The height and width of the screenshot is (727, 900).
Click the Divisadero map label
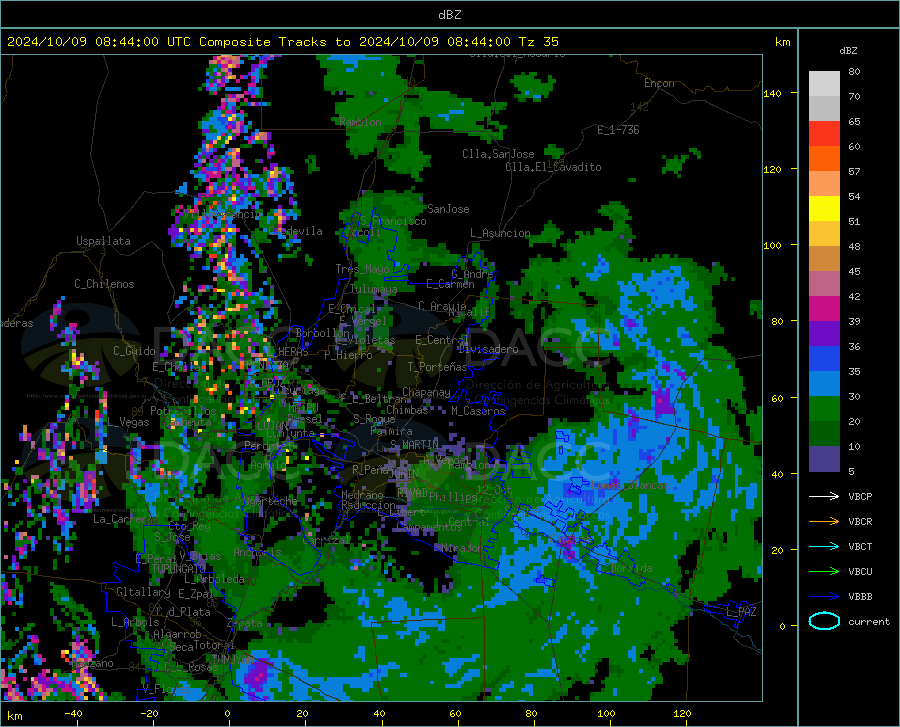click(x=488, y=349)
